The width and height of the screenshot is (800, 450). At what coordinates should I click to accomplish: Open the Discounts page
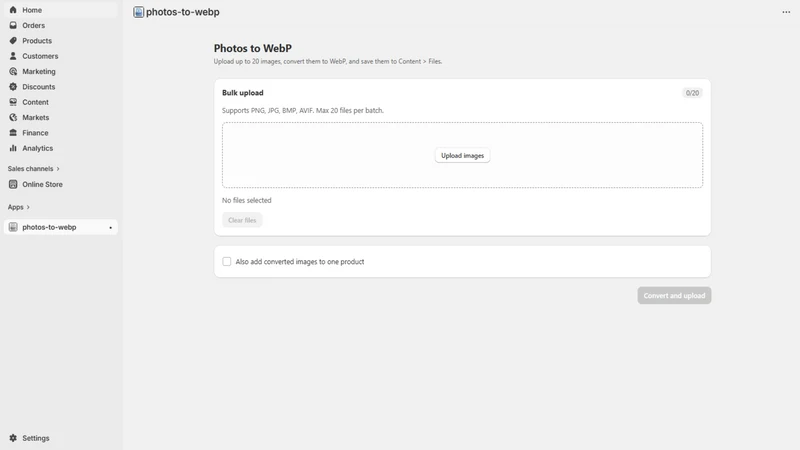click(60, 86)
